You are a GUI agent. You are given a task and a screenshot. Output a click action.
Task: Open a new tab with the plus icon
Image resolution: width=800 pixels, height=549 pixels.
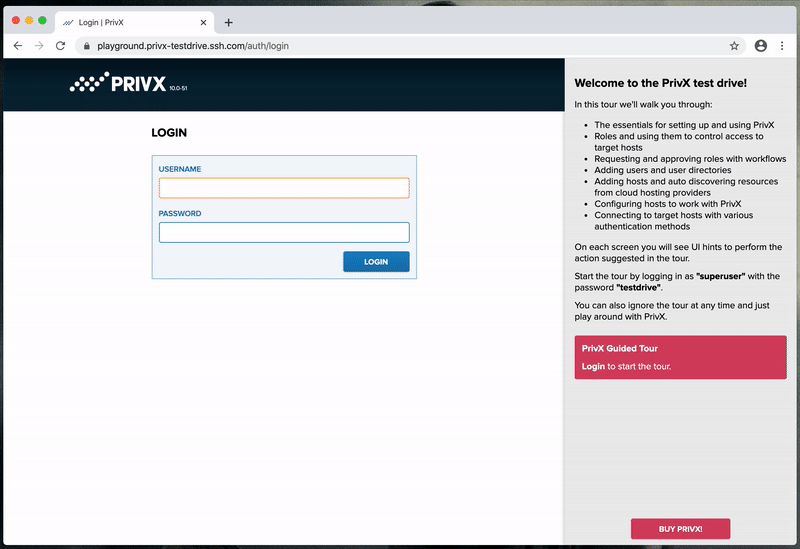(x=229, y=22)
